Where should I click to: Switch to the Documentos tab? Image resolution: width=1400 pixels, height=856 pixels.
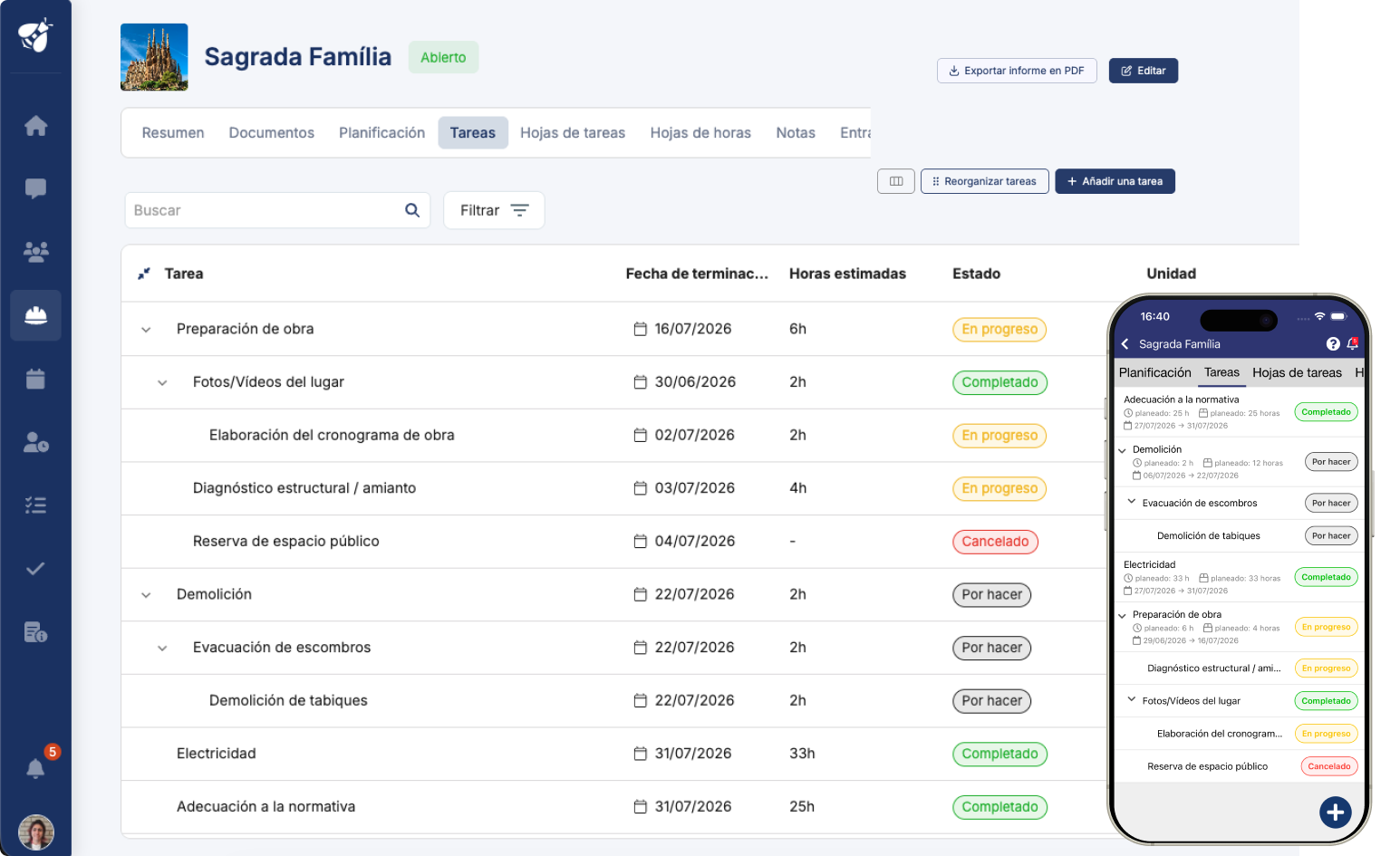point(272,133)
